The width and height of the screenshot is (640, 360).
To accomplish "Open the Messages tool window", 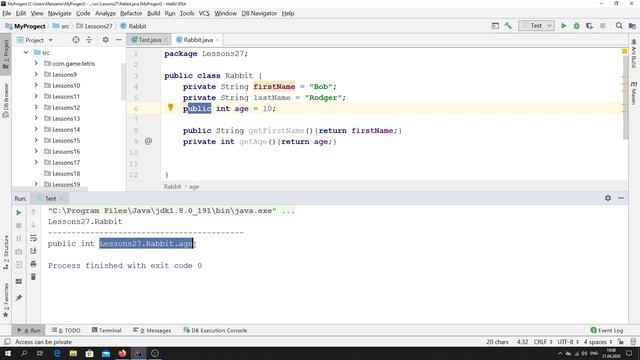I will [152, 330].
